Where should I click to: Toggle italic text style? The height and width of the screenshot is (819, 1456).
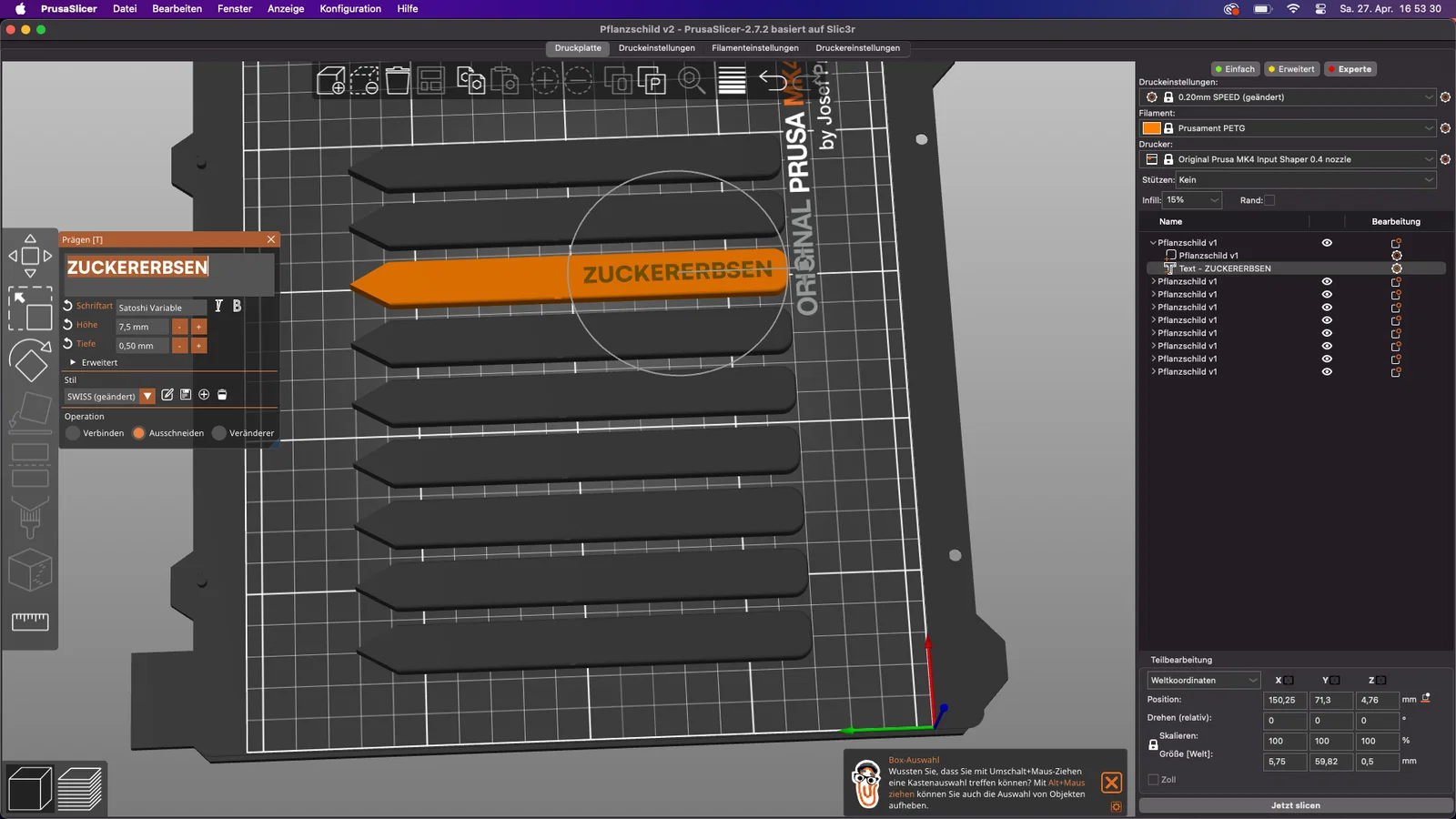pyautogui.click(x=218, y=307)
